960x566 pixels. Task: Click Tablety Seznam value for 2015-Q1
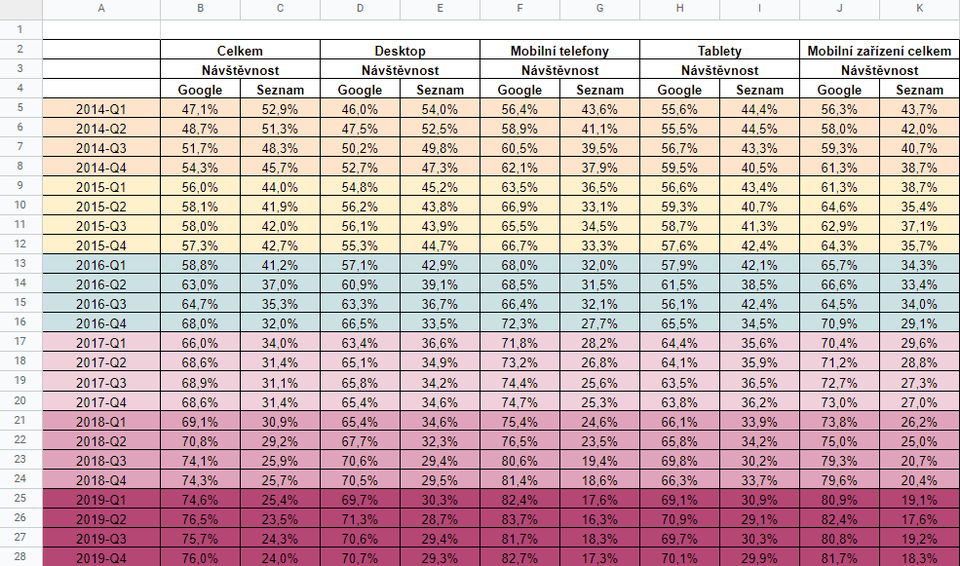(760, 186)
